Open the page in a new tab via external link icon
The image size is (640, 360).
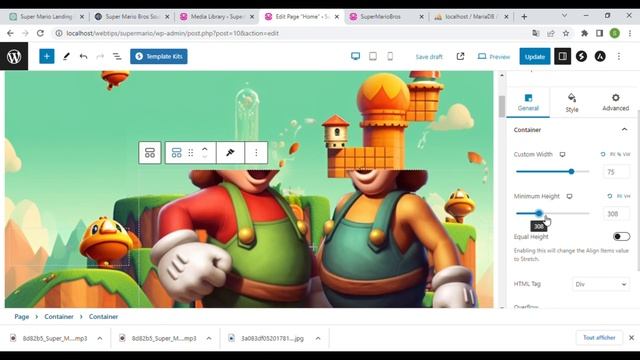click(x=460, y=56)
